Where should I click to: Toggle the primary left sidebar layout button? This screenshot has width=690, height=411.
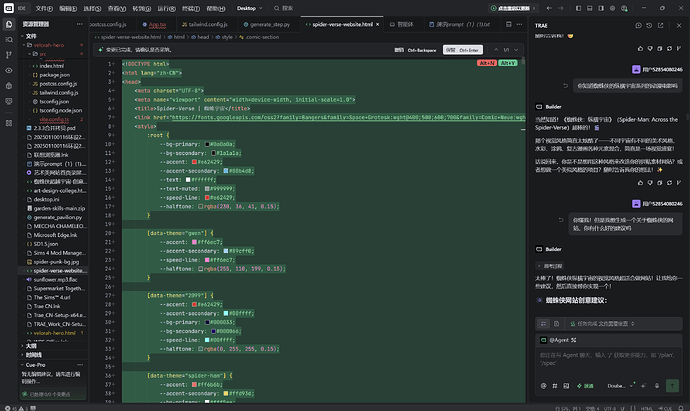click(x=578, y=8)
